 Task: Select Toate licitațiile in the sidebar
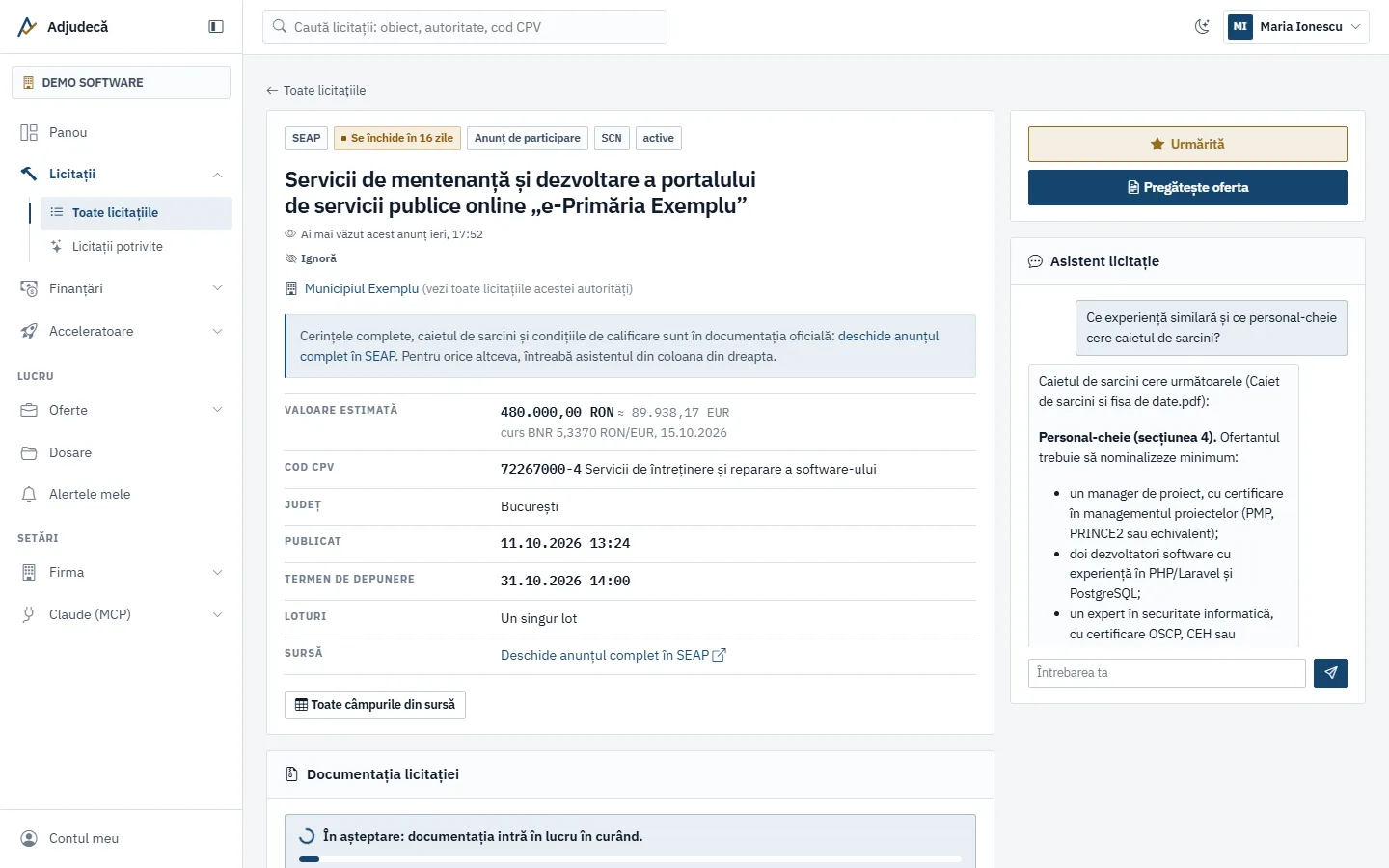coord(136,213)
